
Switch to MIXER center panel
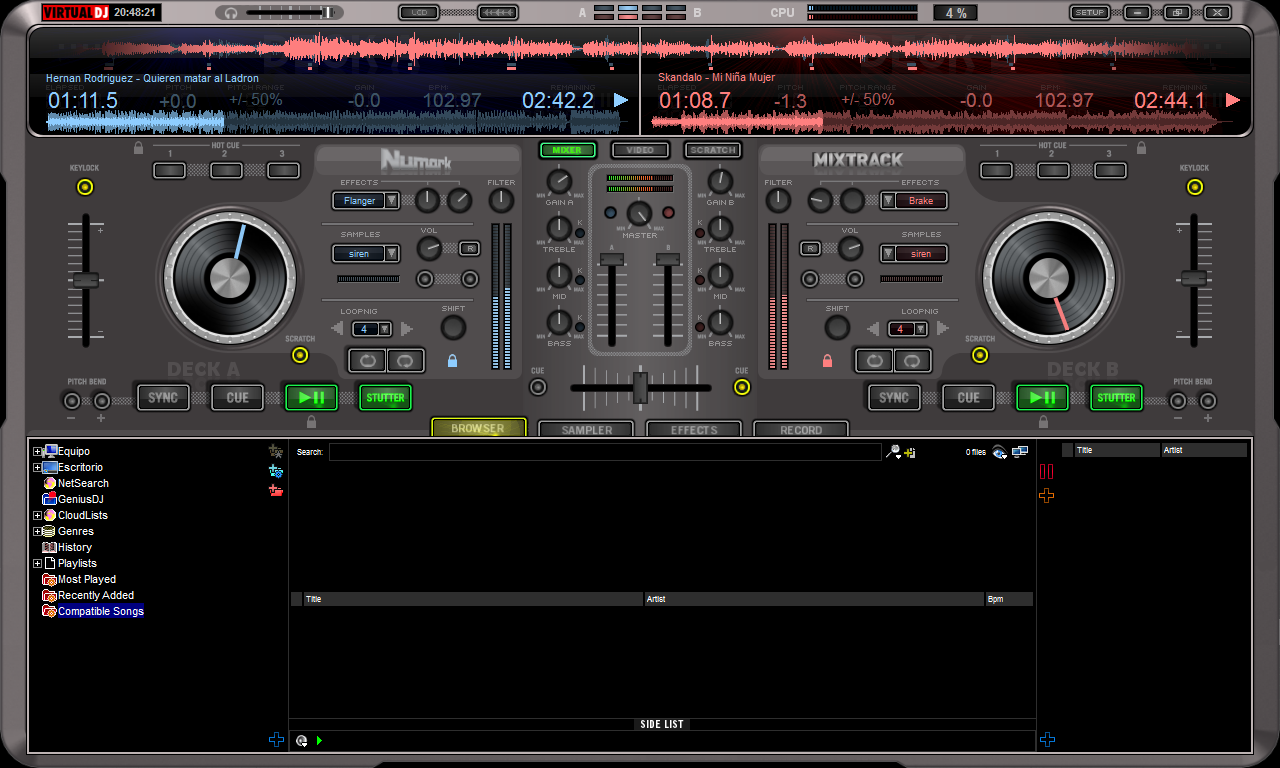[x=567, y=150]
